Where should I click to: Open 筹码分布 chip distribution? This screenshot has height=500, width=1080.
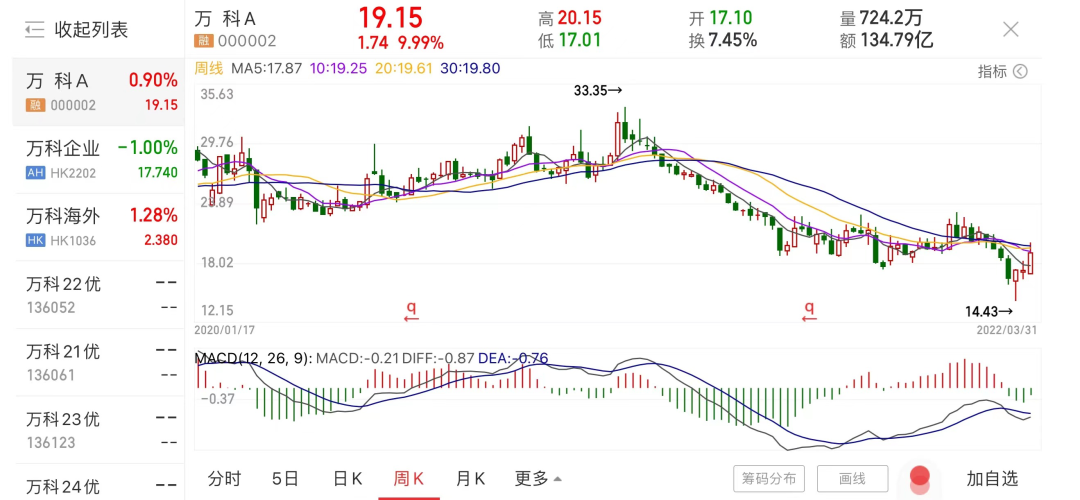pos(769,478)
